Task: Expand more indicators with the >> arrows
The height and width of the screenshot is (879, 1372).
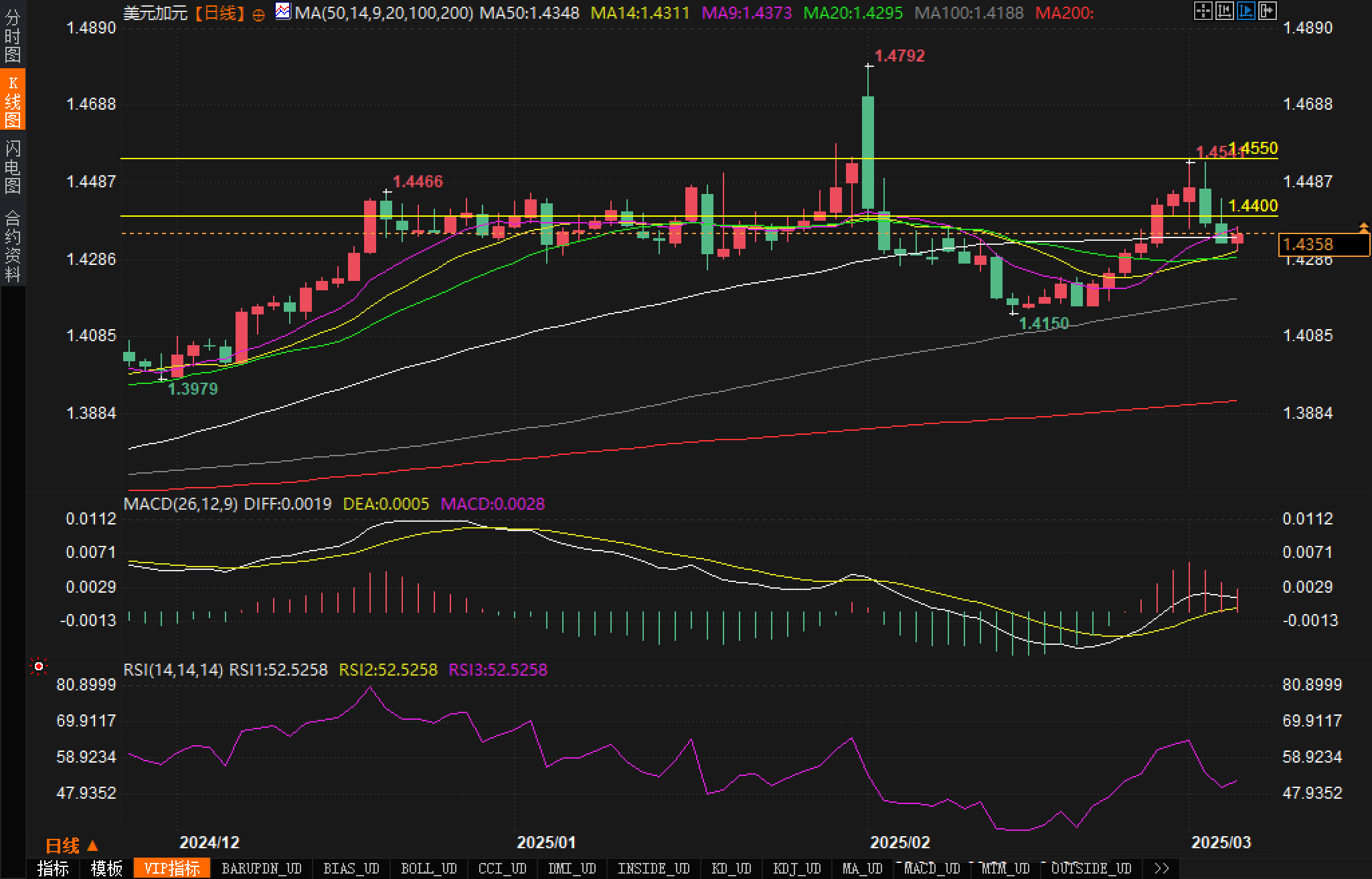Action: [x=1161, y=868]
